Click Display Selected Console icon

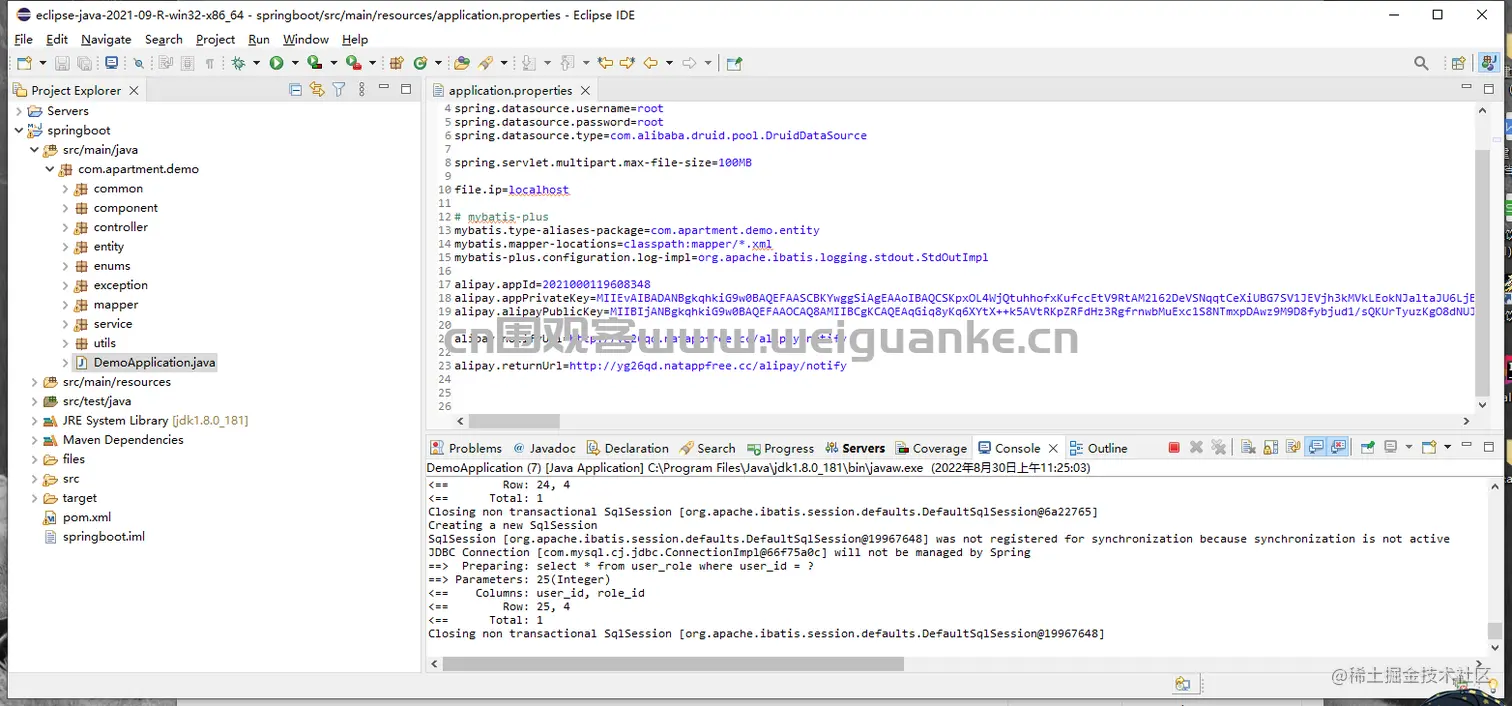(x=1391, y=448)
